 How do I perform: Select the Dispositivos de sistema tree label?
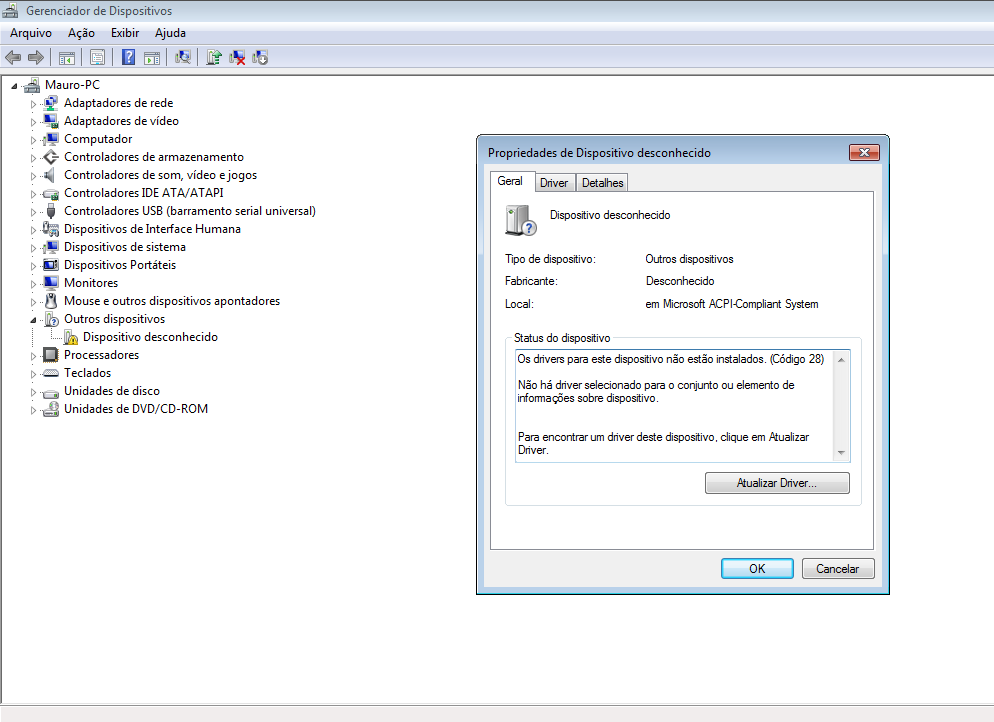point(125,247)
